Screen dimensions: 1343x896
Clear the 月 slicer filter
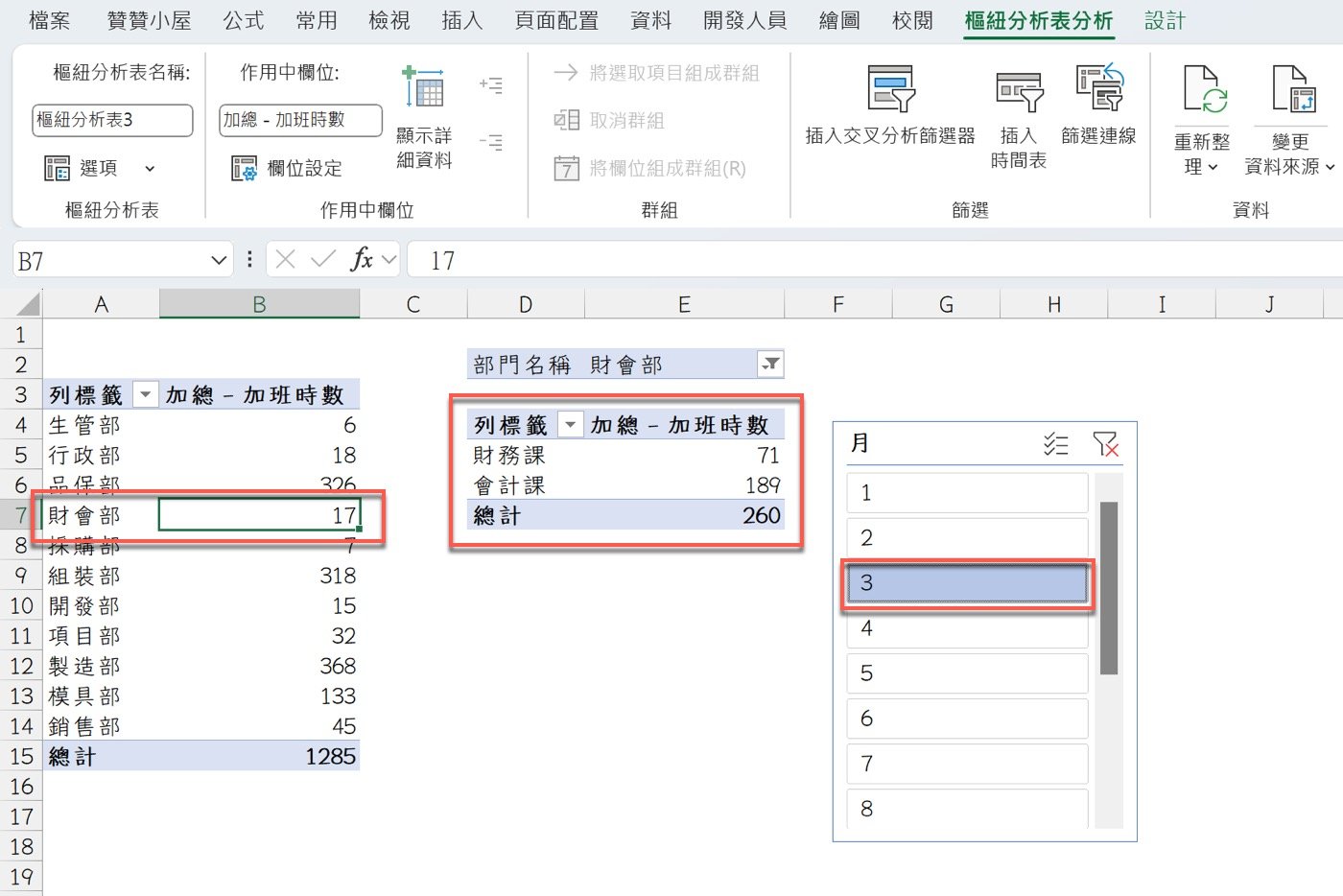click(x=1105, y=444)
